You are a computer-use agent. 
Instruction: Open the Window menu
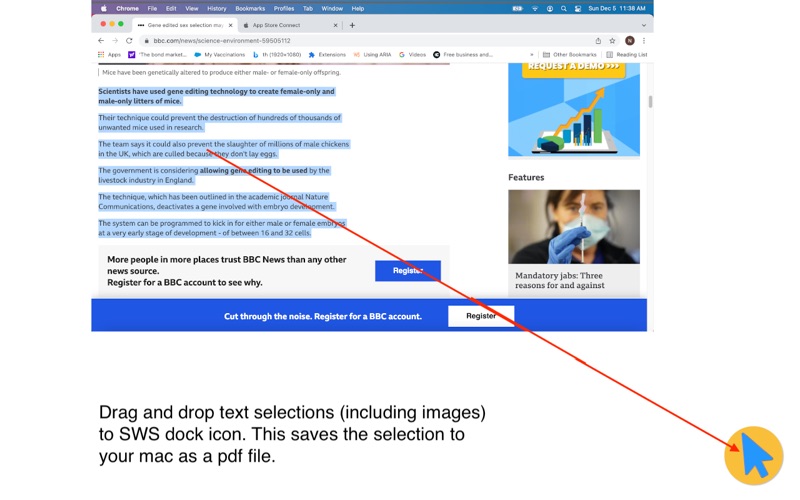pos(332,8)
